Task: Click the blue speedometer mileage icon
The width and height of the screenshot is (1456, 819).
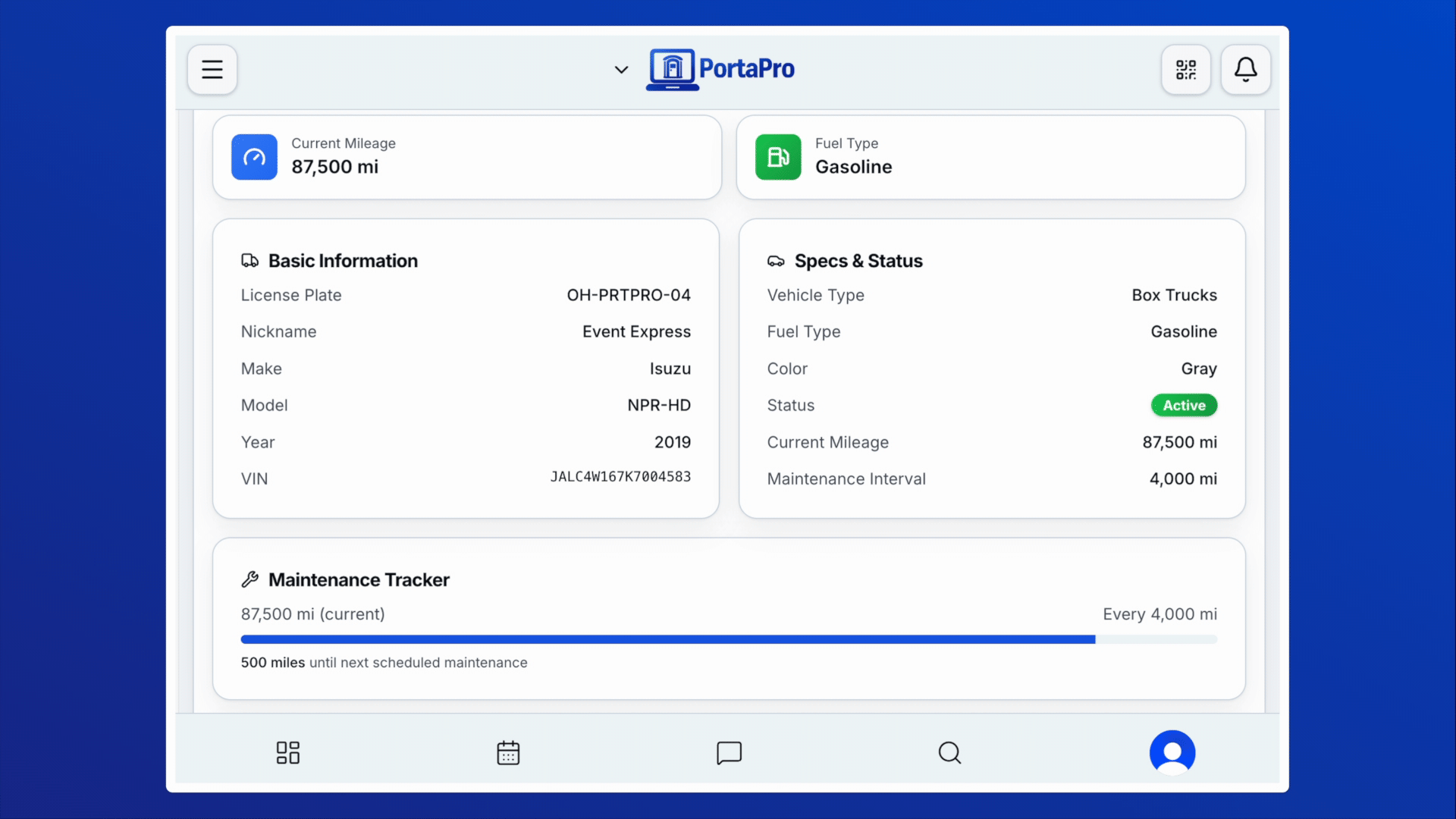Action: (254, 157)
